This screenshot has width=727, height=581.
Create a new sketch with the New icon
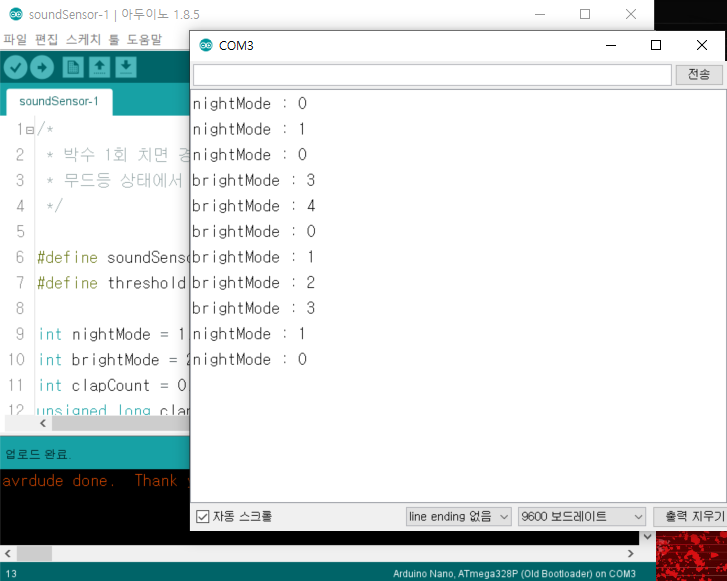pyautogui.click(x=73, y=68)
